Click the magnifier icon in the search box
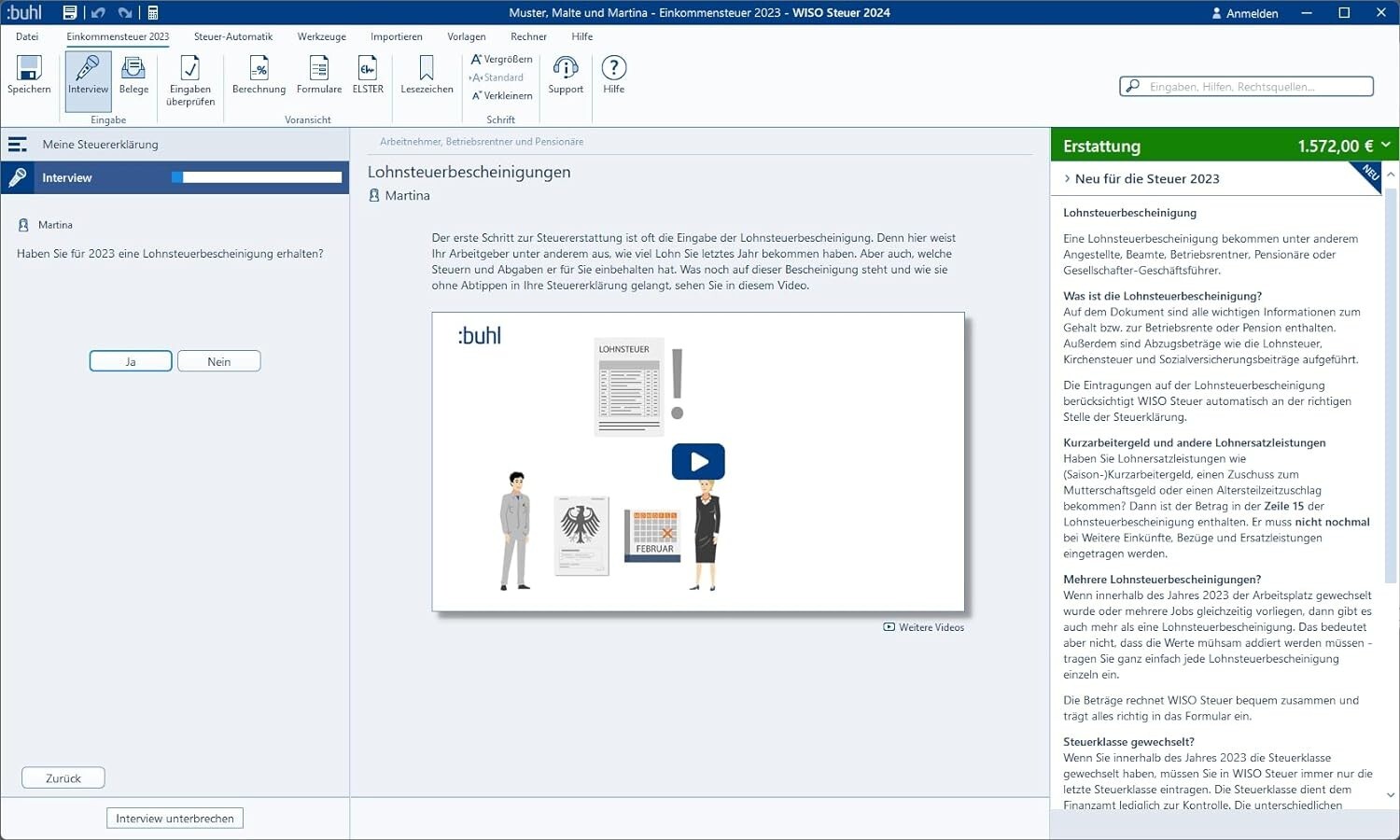1400x840 pixels. pos(1133,87)
